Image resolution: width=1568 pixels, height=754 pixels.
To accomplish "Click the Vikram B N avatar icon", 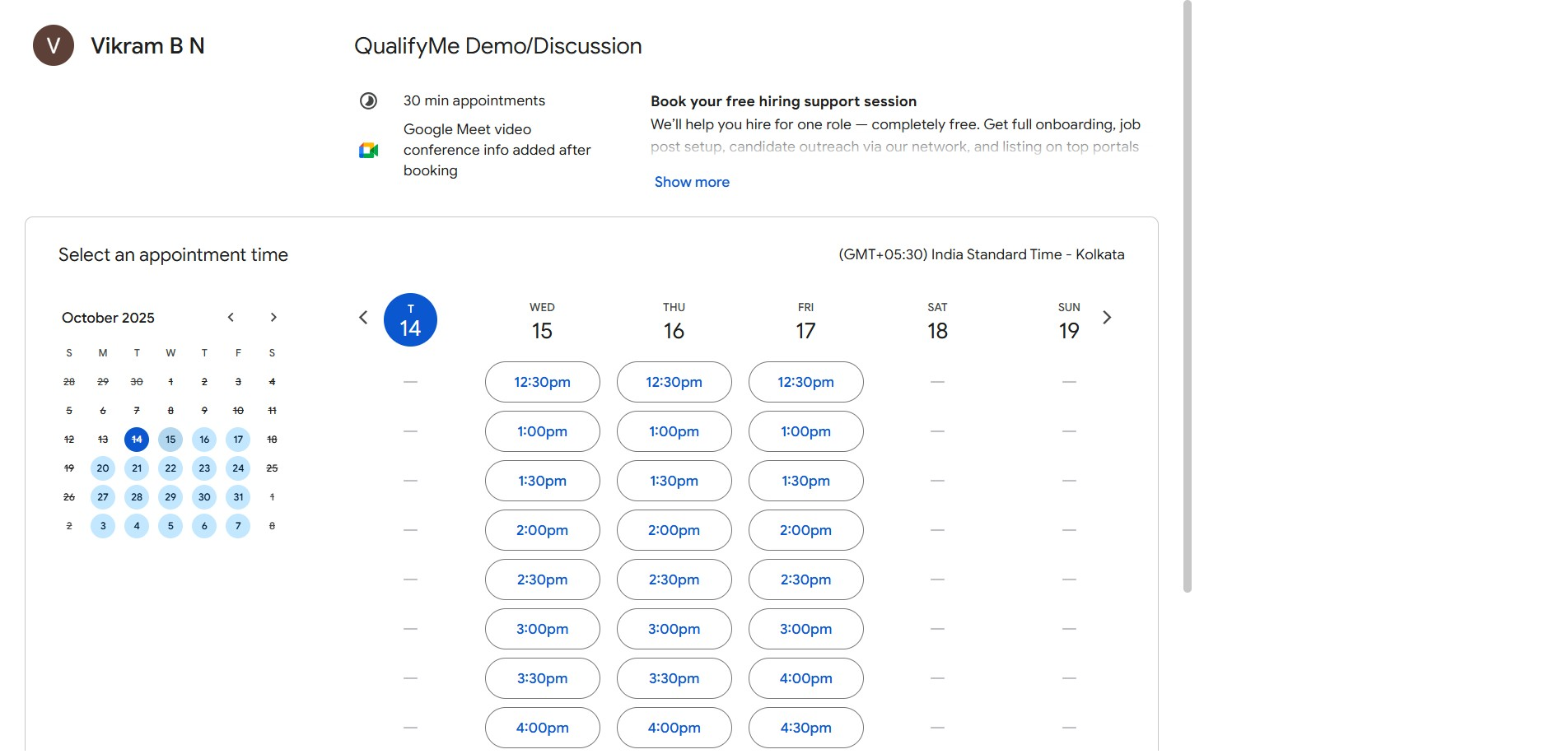I will 54,45.
